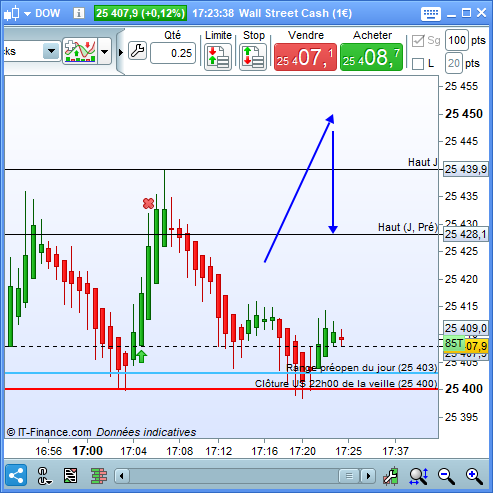Click the Clôture US 22h00 de la veille label
The width and height of the screenshot is (493, 493).
click(x=346, y=383)
